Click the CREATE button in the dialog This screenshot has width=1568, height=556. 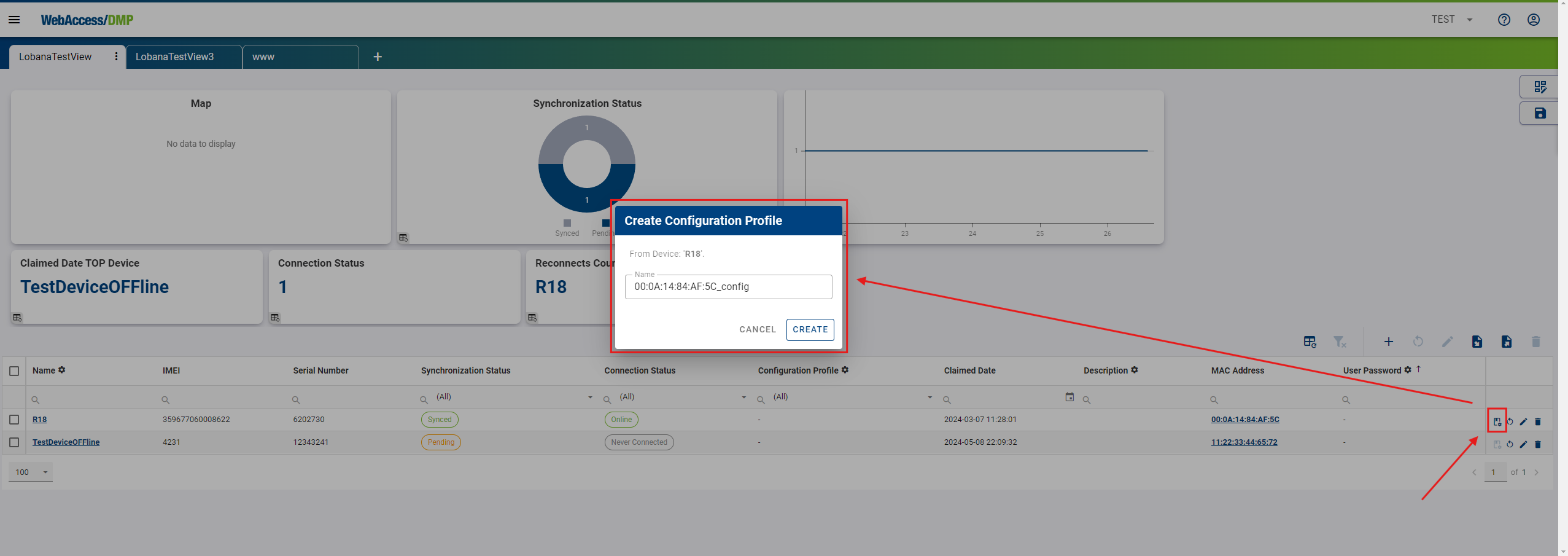point(809,329)
